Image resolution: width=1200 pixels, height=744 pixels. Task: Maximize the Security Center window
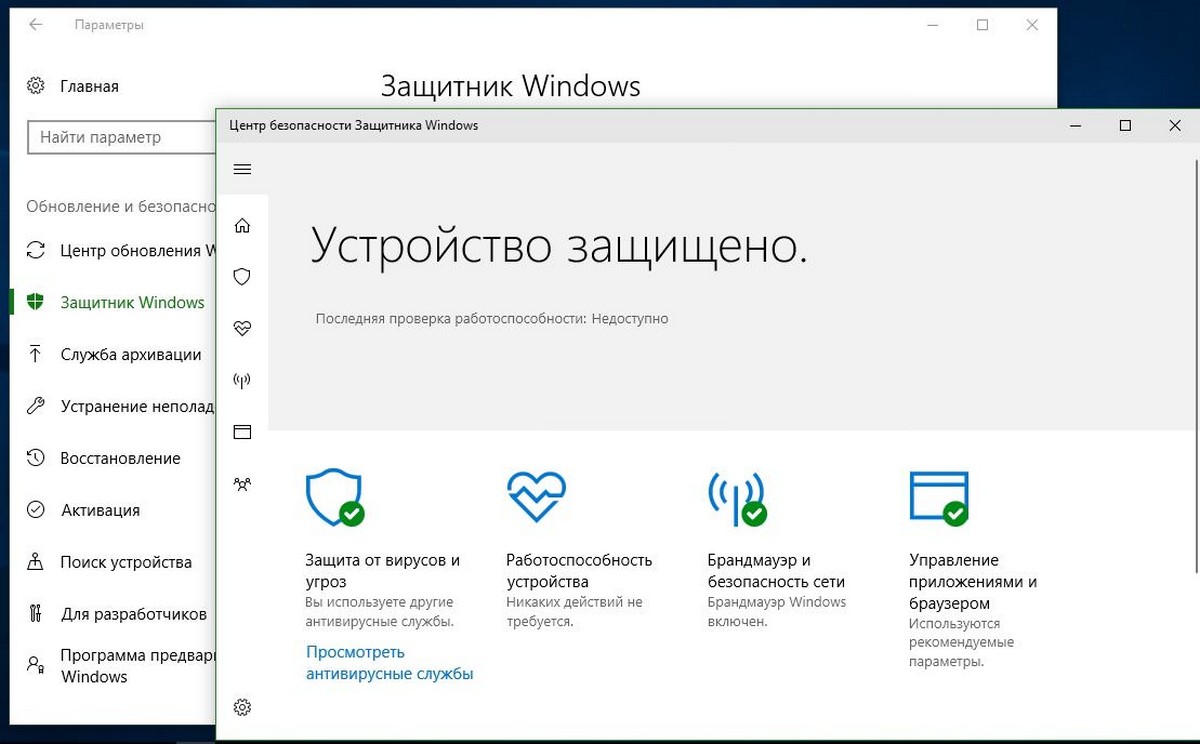[1125, 126]
